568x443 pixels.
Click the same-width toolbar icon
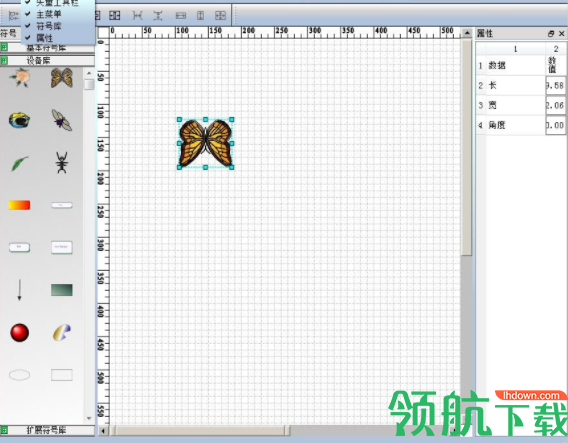click(x=181, y=15)
